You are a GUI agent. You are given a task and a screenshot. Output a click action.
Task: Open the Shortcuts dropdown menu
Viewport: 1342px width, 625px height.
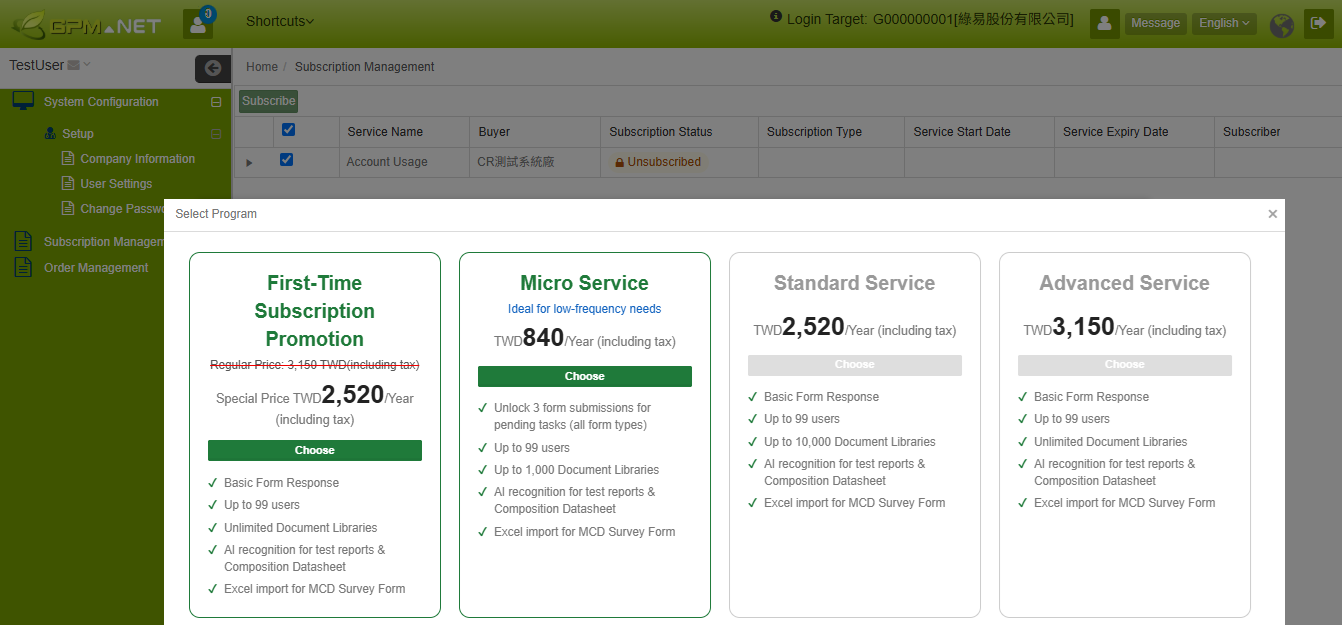(280, 21)
